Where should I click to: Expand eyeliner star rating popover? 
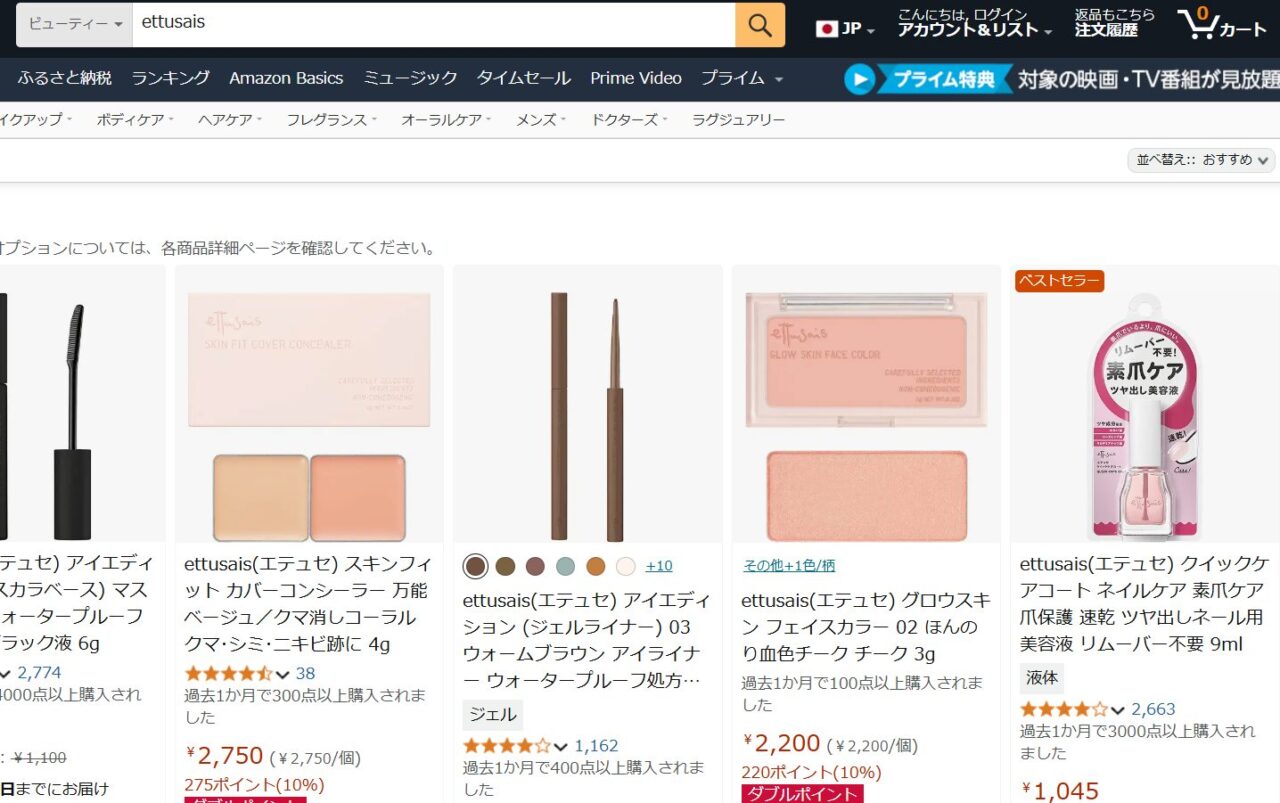[x=515, y=746]
